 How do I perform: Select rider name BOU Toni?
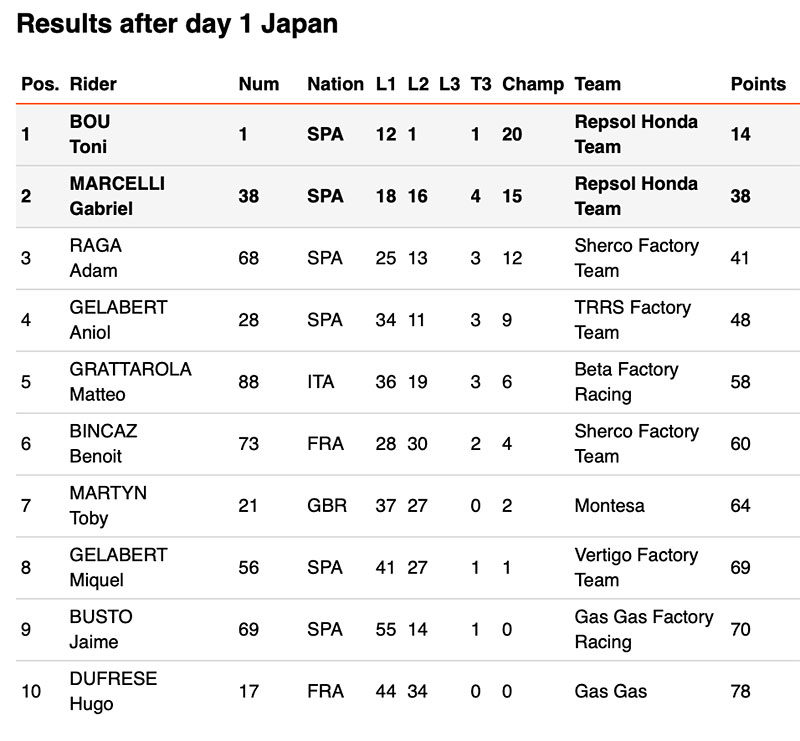pos(90,134)
